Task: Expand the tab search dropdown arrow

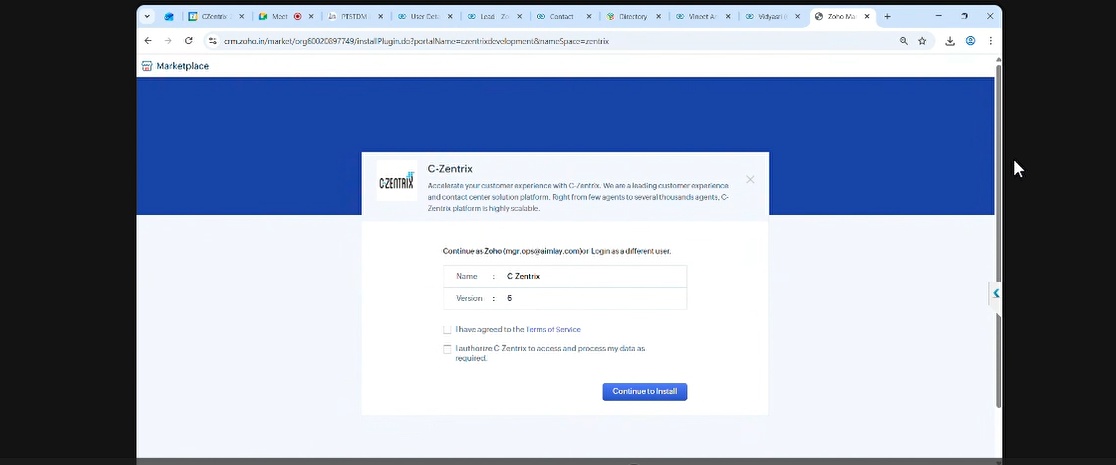Action: pos(148,17)
